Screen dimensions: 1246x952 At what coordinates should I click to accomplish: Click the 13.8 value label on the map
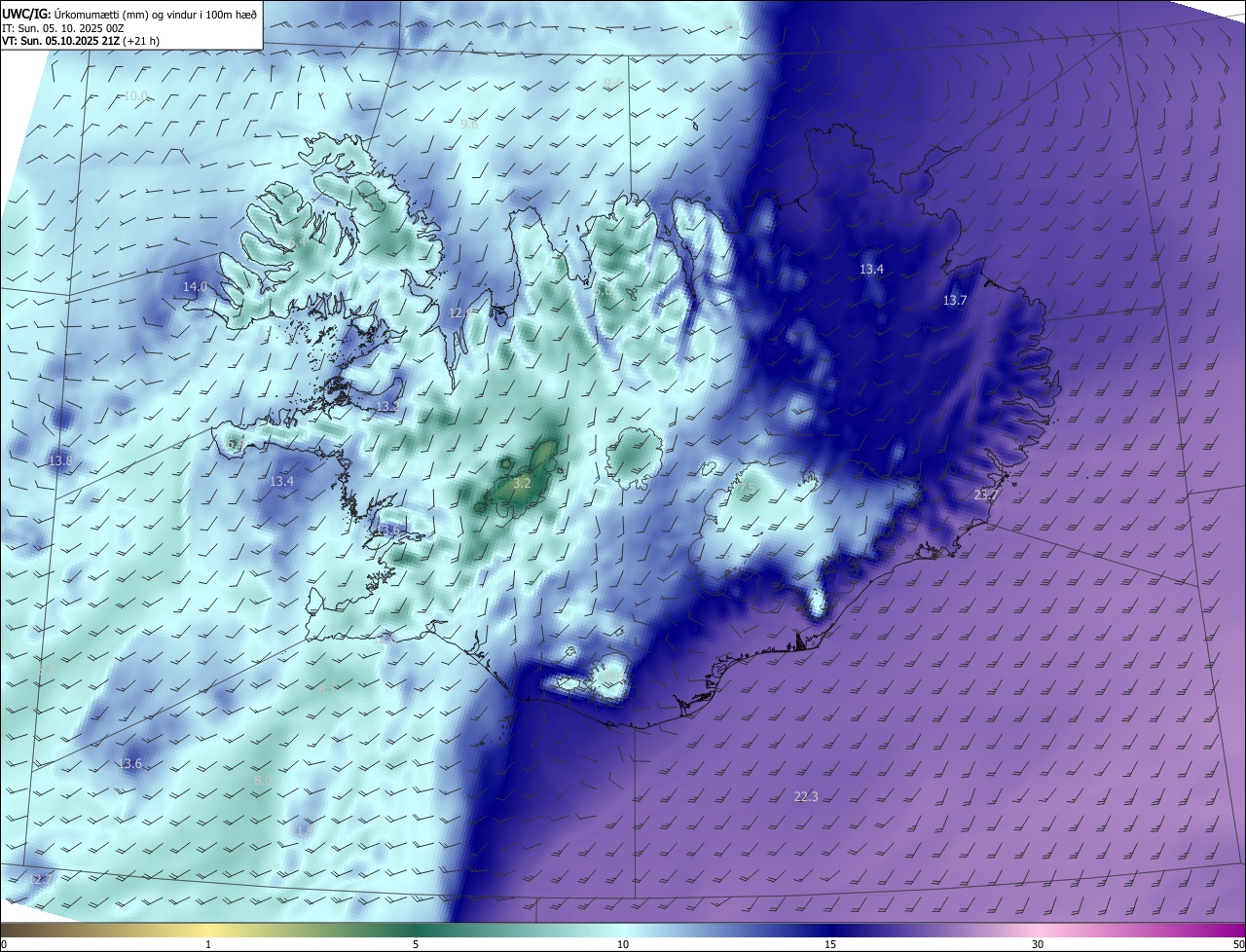click(x=60, y=460)
